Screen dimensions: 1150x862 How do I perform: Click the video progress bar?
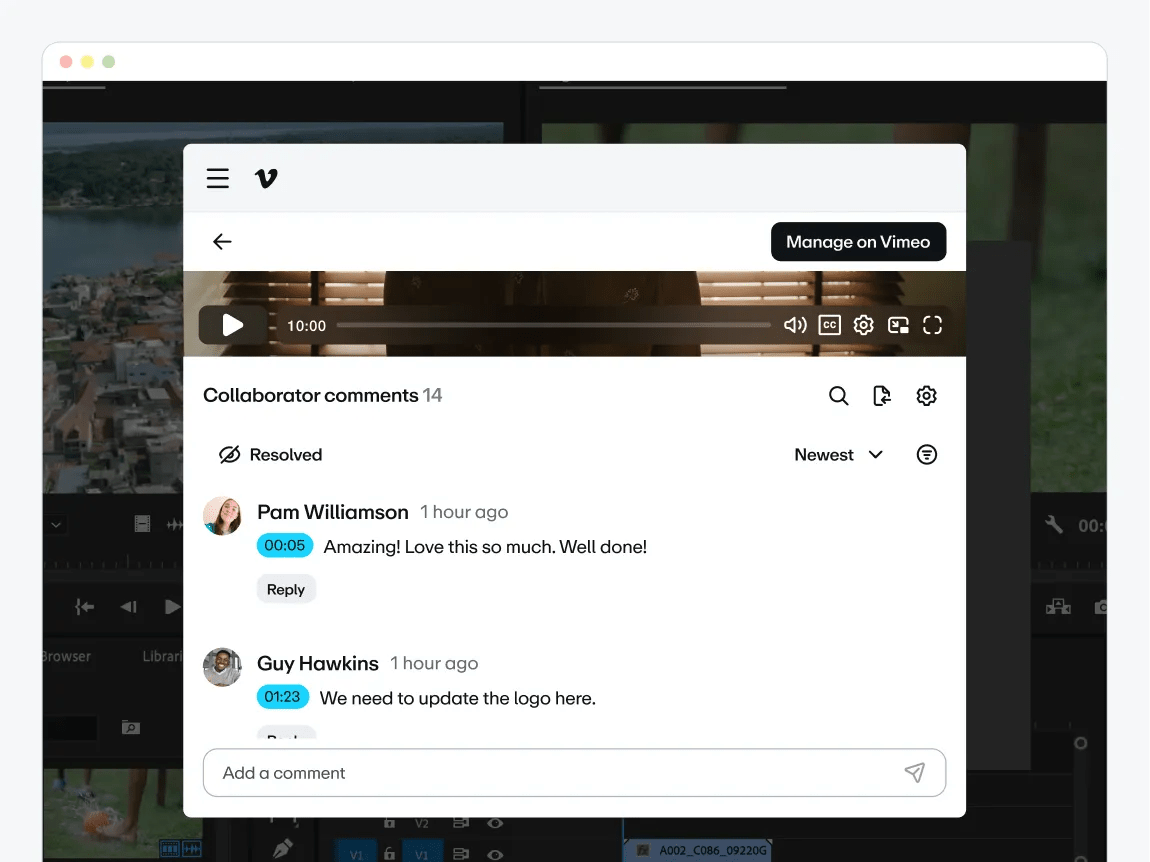pyautogui.click(x=554, y=325)
